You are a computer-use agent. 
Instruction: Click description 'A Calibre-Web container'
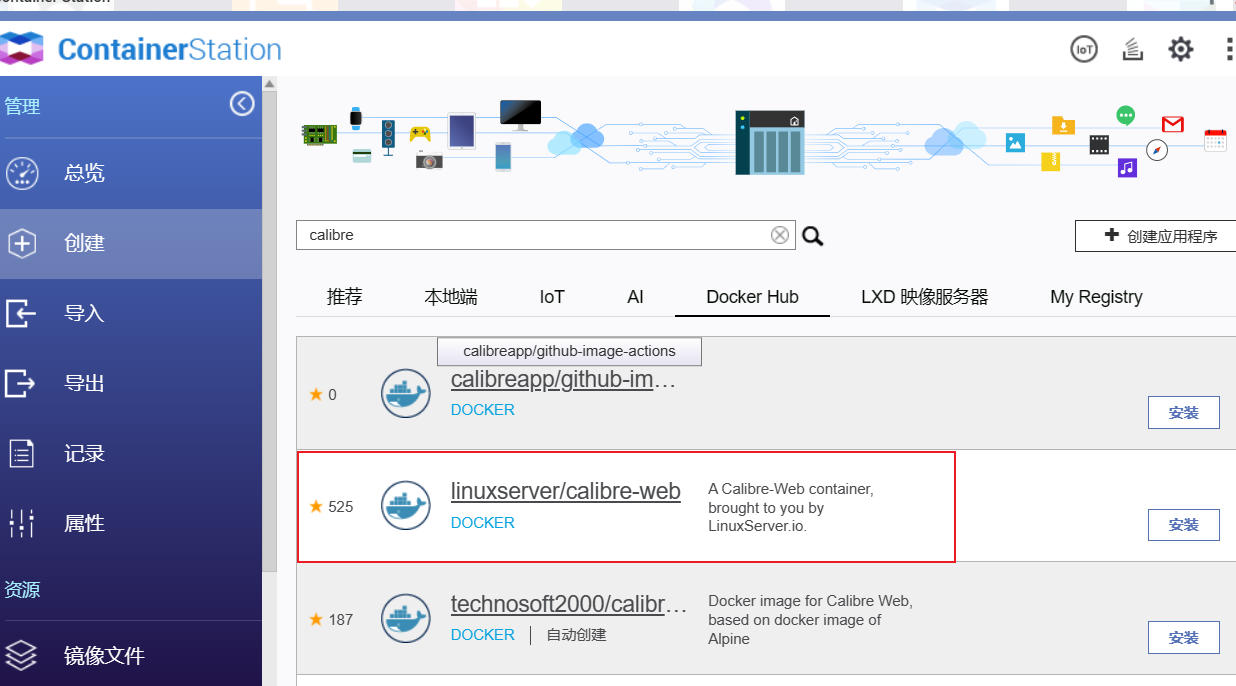click(x=791, y=508)
